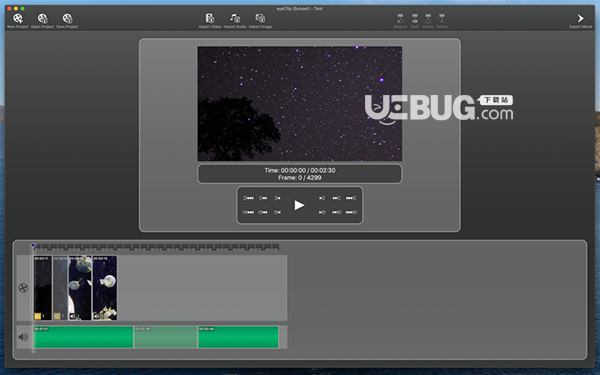
Task: Click the video track film-reel icon
Action: [23, 288]
